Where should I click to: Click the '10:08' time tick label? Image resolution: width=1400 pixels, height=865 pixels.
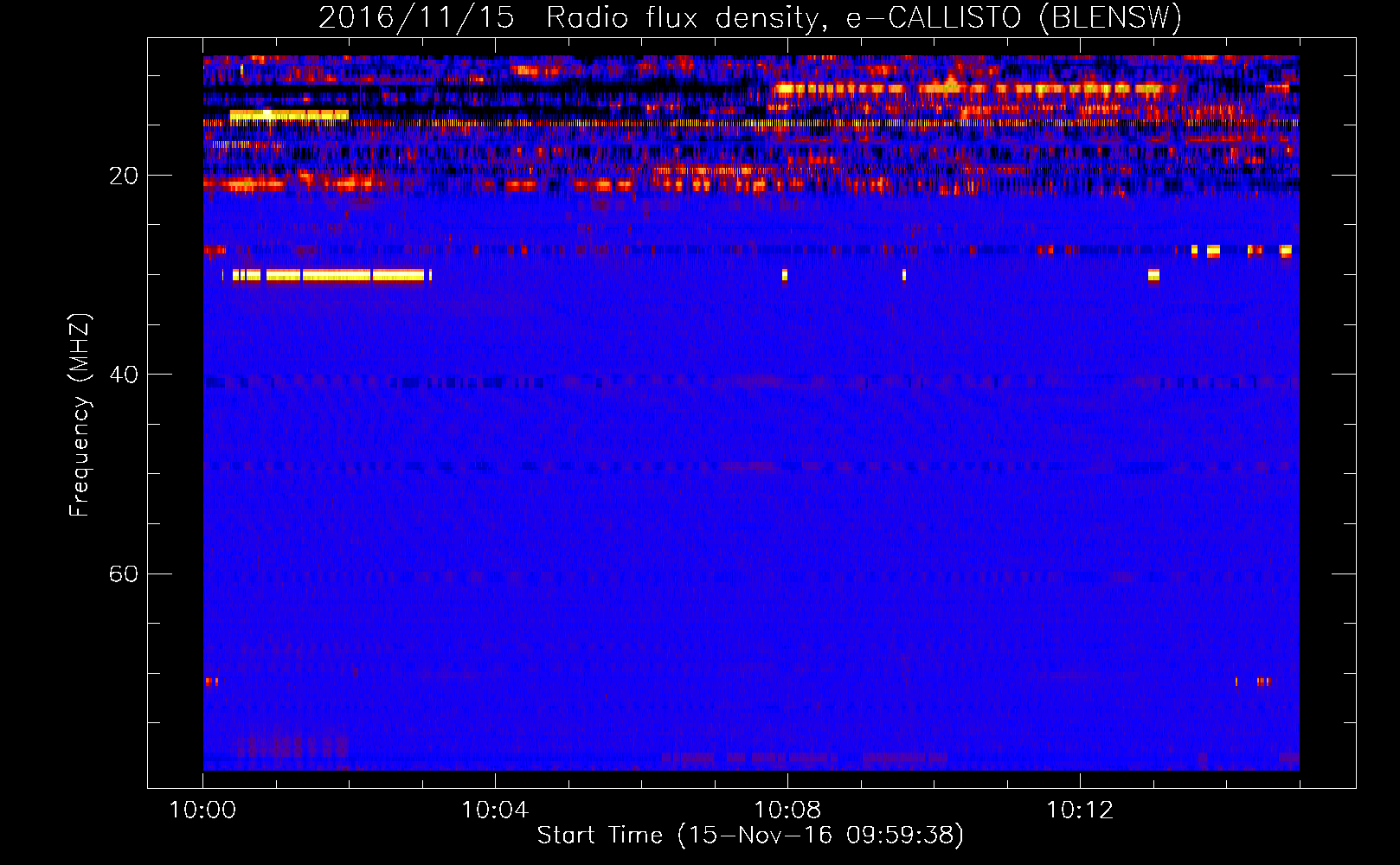pyautogui.click(x=787, y=811)
